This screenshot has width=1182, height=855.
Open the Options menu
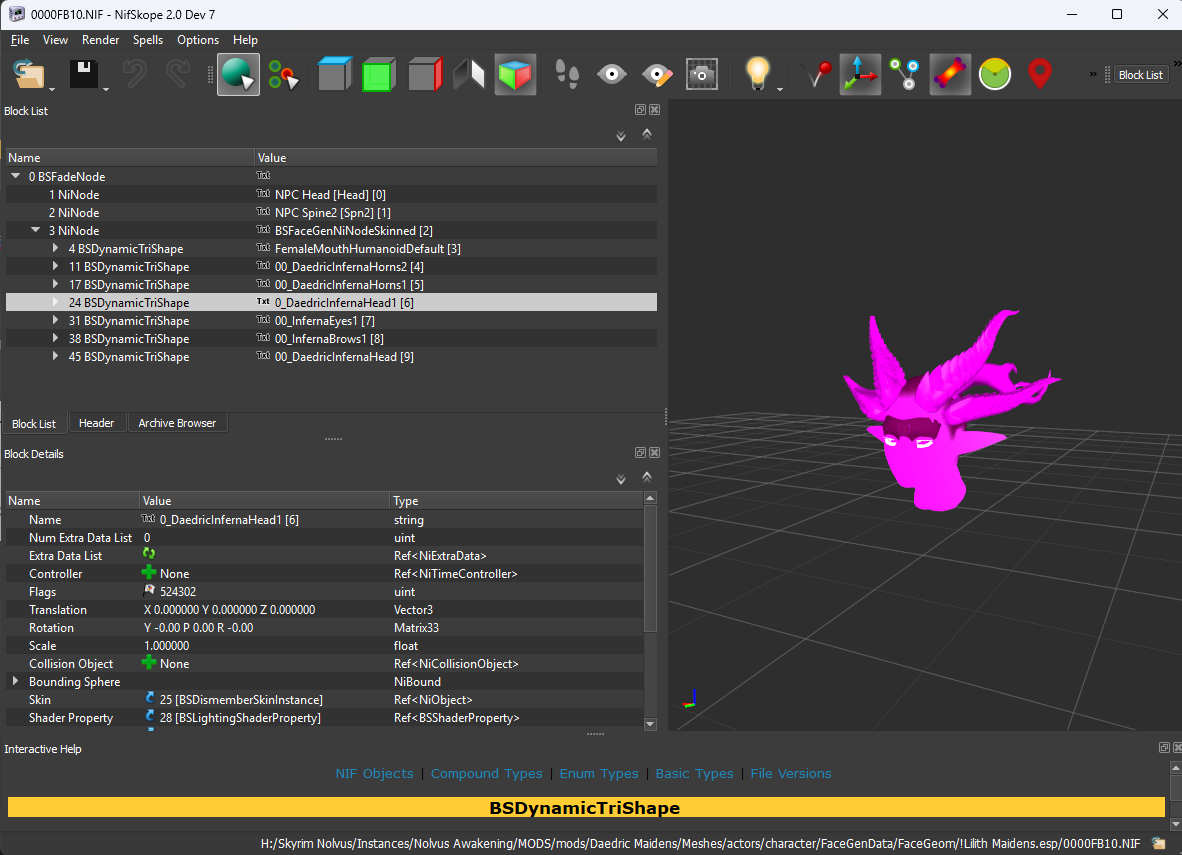[198, 40]
